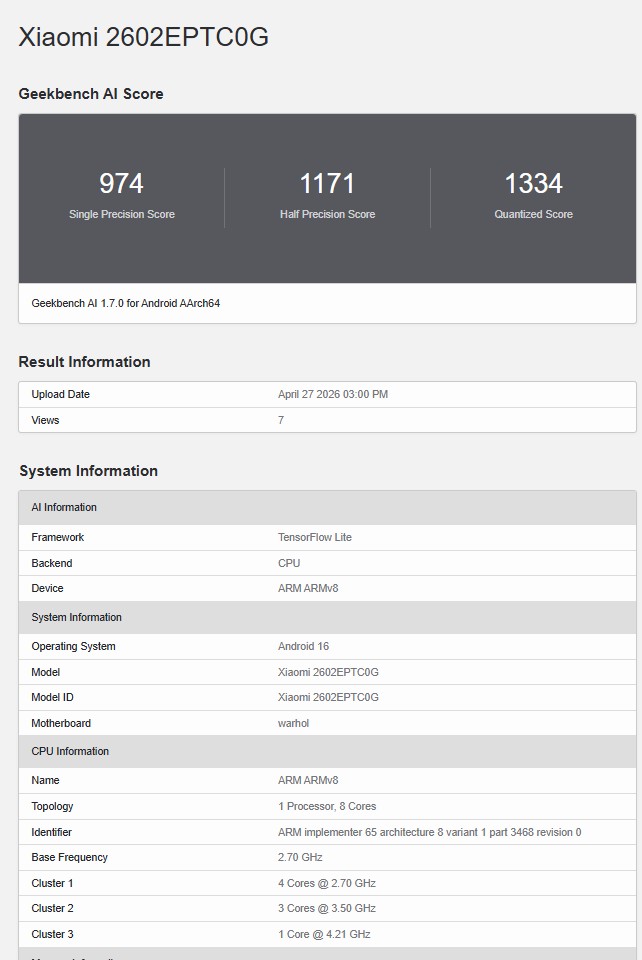Click the AI Information table header
This screenshot has height=960, width=642.
64,507
